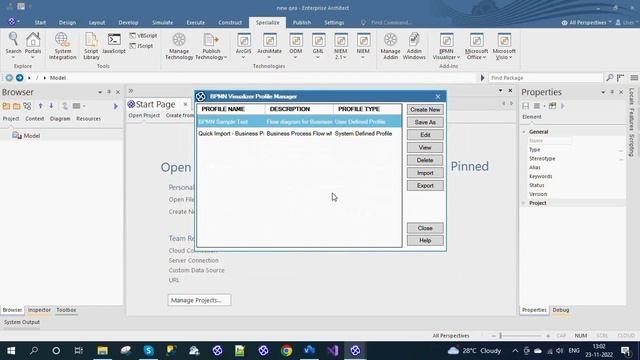Open the ArcGIS technology dropdown
Screen dimensions: 640x360
click(x=243, y=46)
